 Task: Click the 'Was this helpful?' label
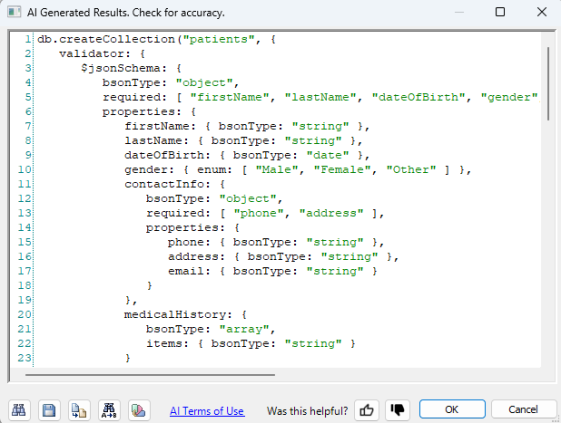pos(307,411)
